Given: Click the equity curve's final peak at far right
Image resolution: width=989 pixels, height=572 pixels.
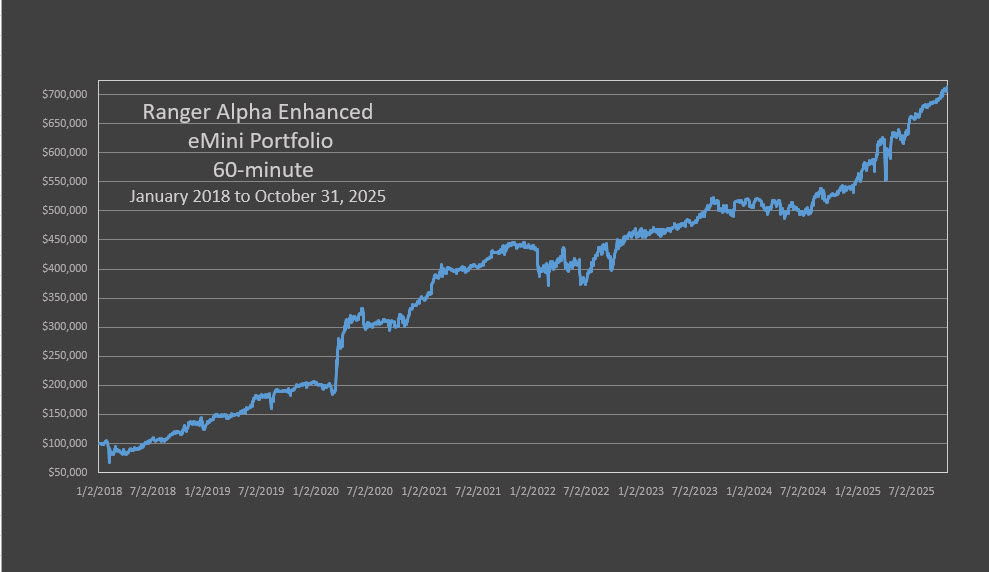Looking at the screenshot, I should tap(945, 88).
